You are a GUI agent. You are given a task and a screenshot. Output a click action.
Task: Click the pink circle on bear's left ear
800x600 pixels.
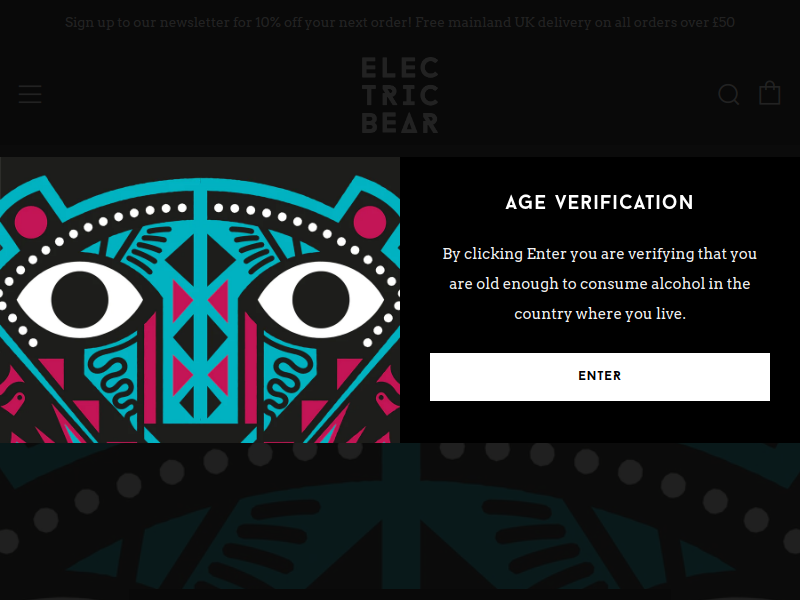coord(31,221)
